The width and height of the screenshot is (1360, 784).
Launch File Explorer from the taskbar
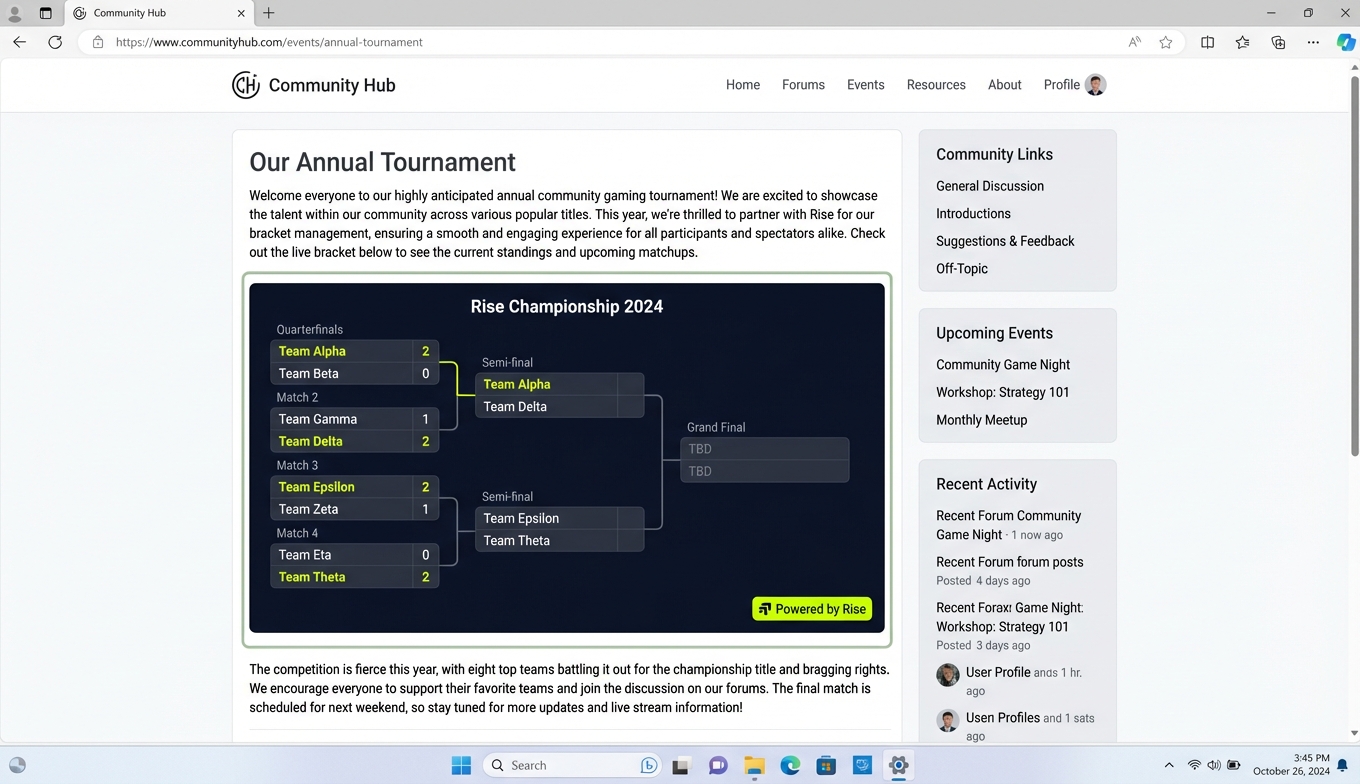754,764
